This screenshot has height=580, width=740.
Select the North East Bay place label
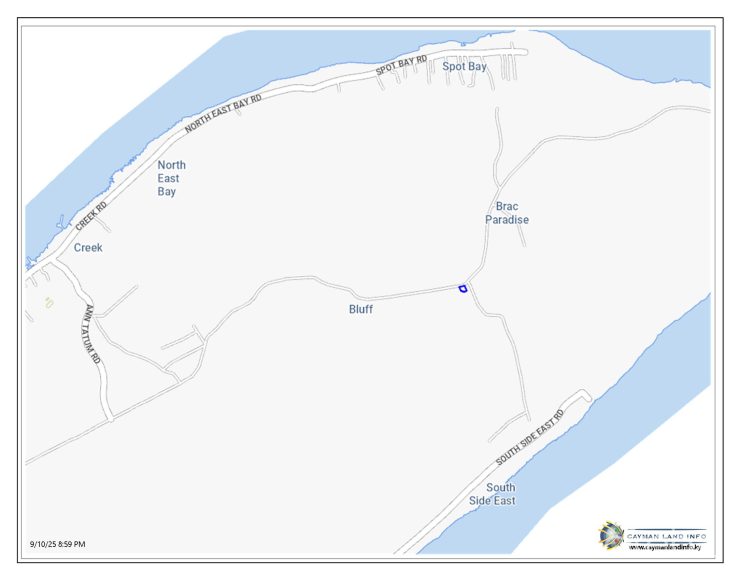171,178
